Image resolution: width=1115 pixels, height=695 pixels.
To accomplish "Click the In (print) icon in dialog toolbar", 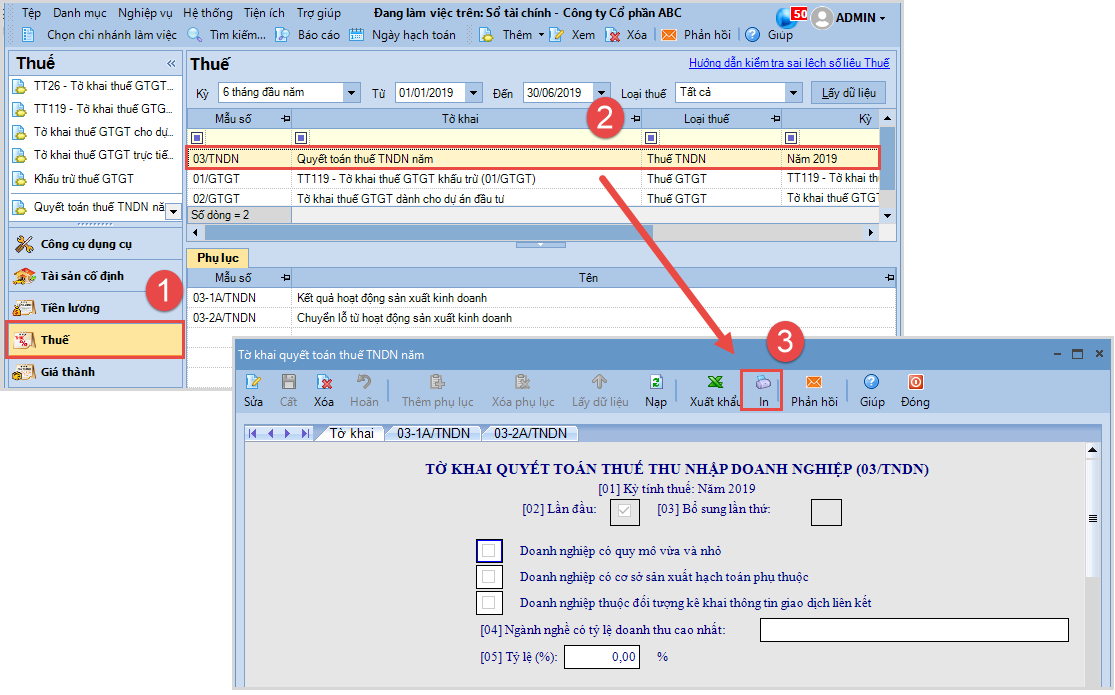I will [762, 389].
